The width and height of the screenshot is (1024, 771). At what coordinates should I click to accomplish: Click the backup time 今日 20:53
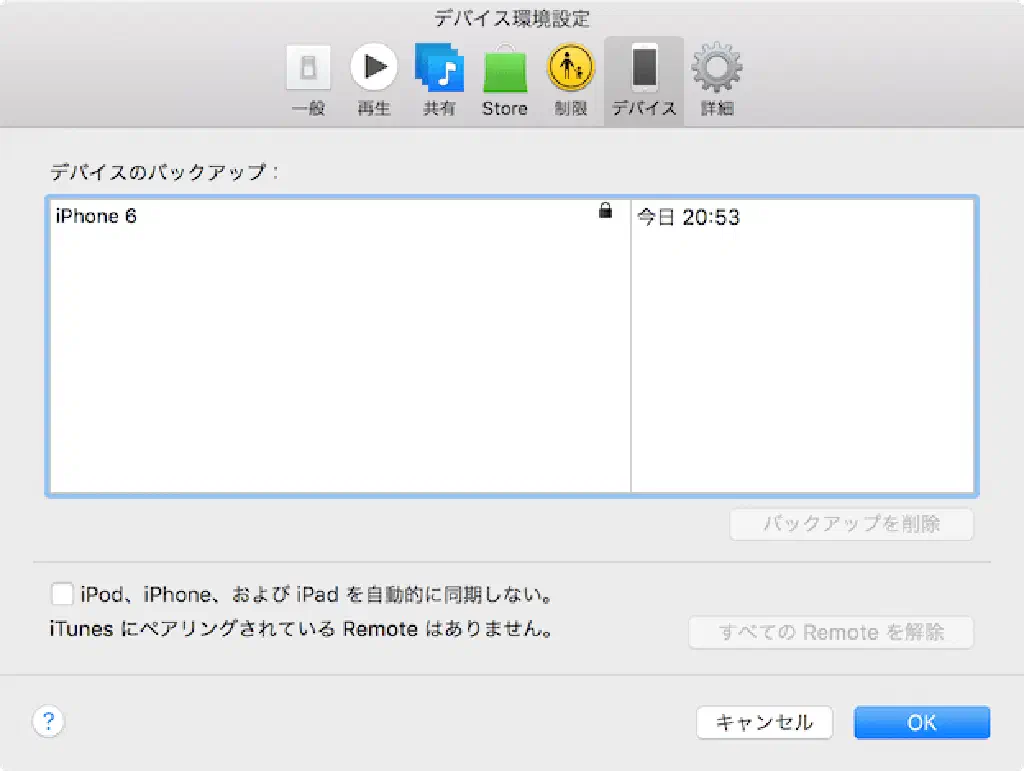[688, 217]
